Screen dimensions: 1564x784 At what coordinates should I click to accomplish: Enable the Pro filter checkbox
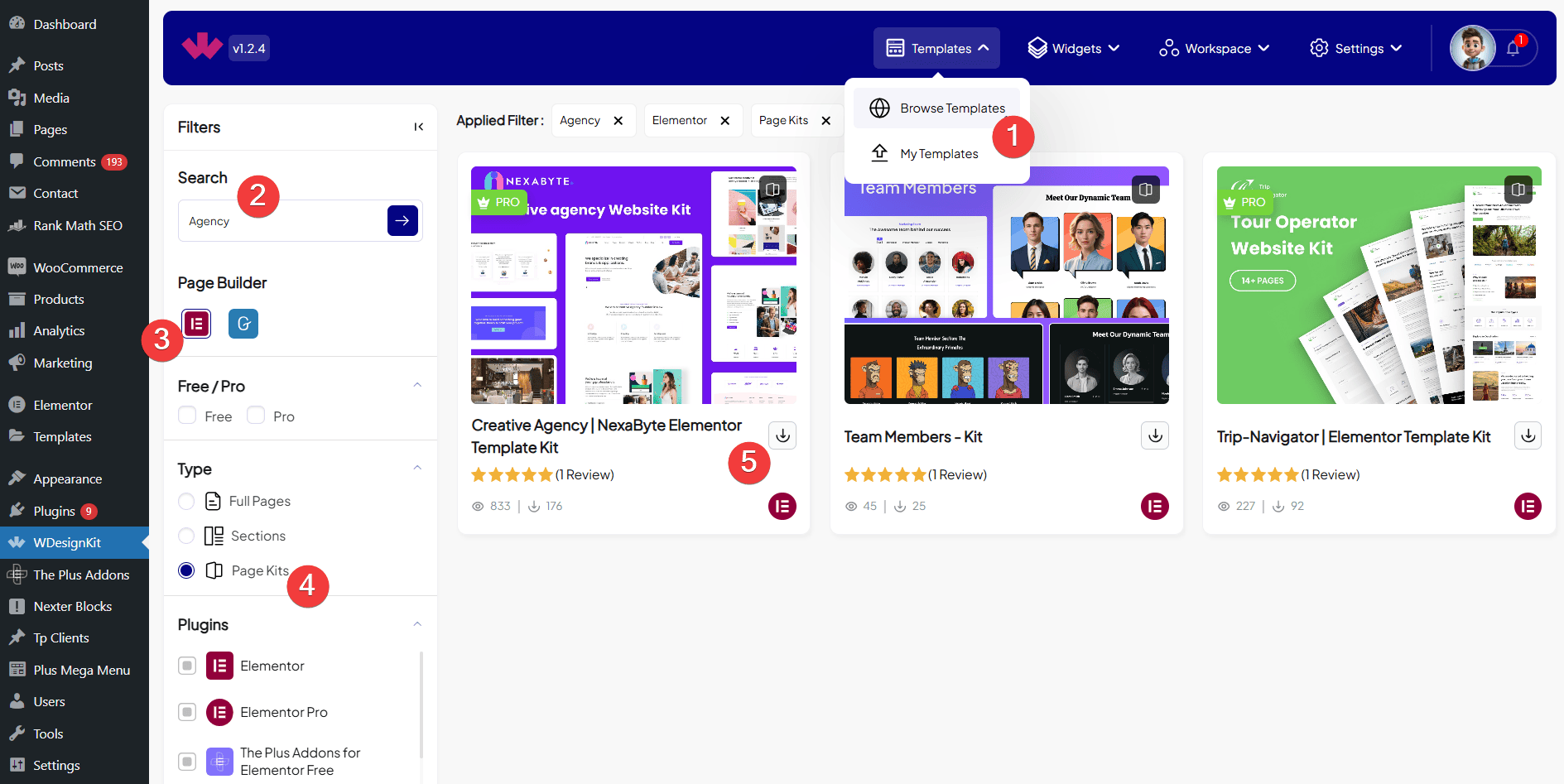[x=256, y=416]
